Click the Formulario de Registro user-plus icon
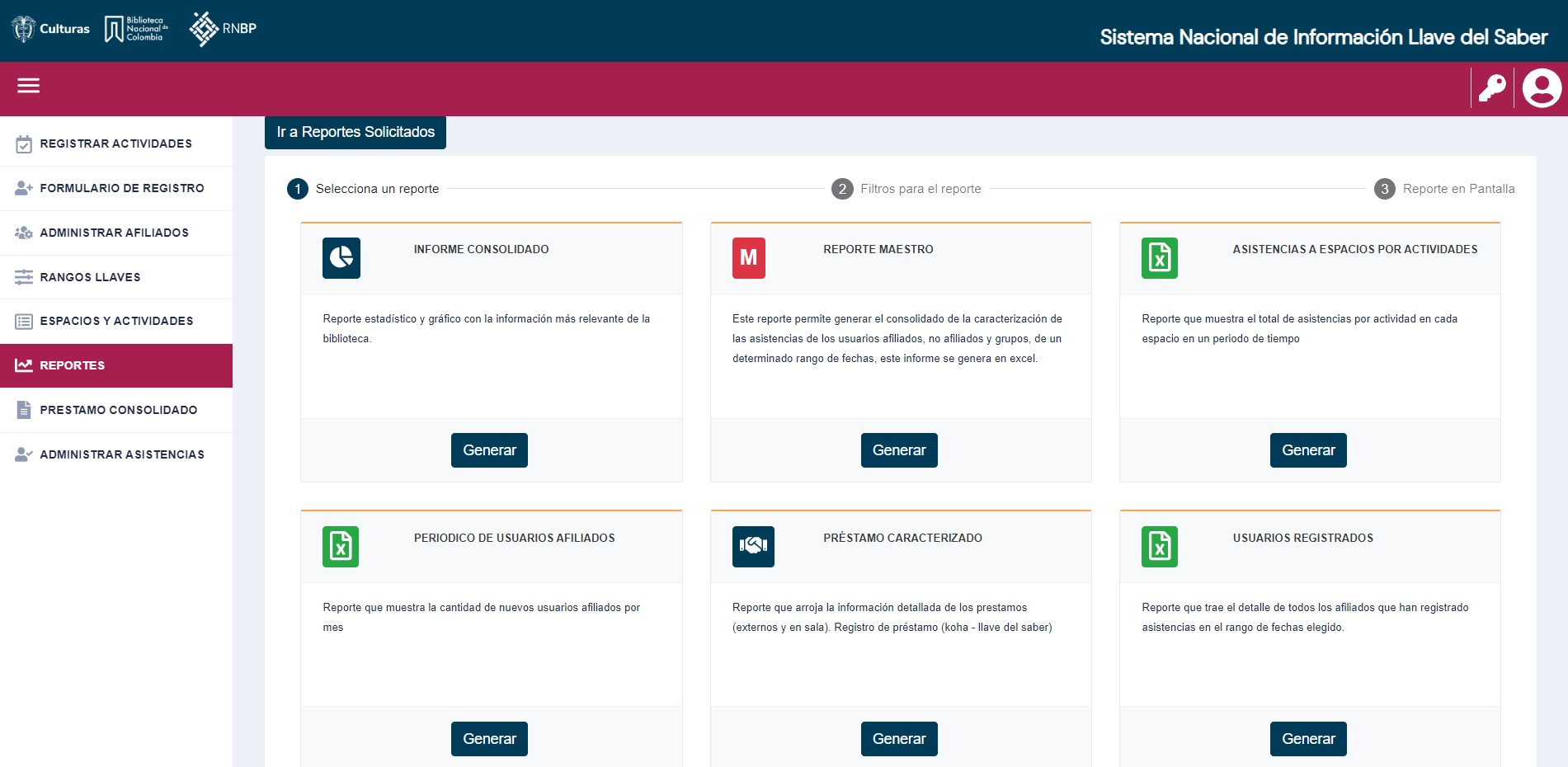 coord(24,188)
